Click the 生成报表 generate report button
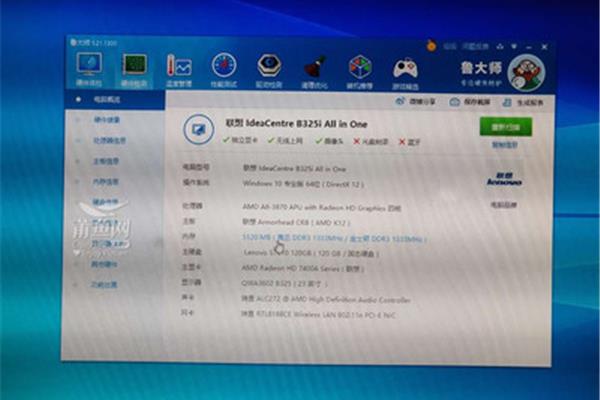 (x=523, y=103)
